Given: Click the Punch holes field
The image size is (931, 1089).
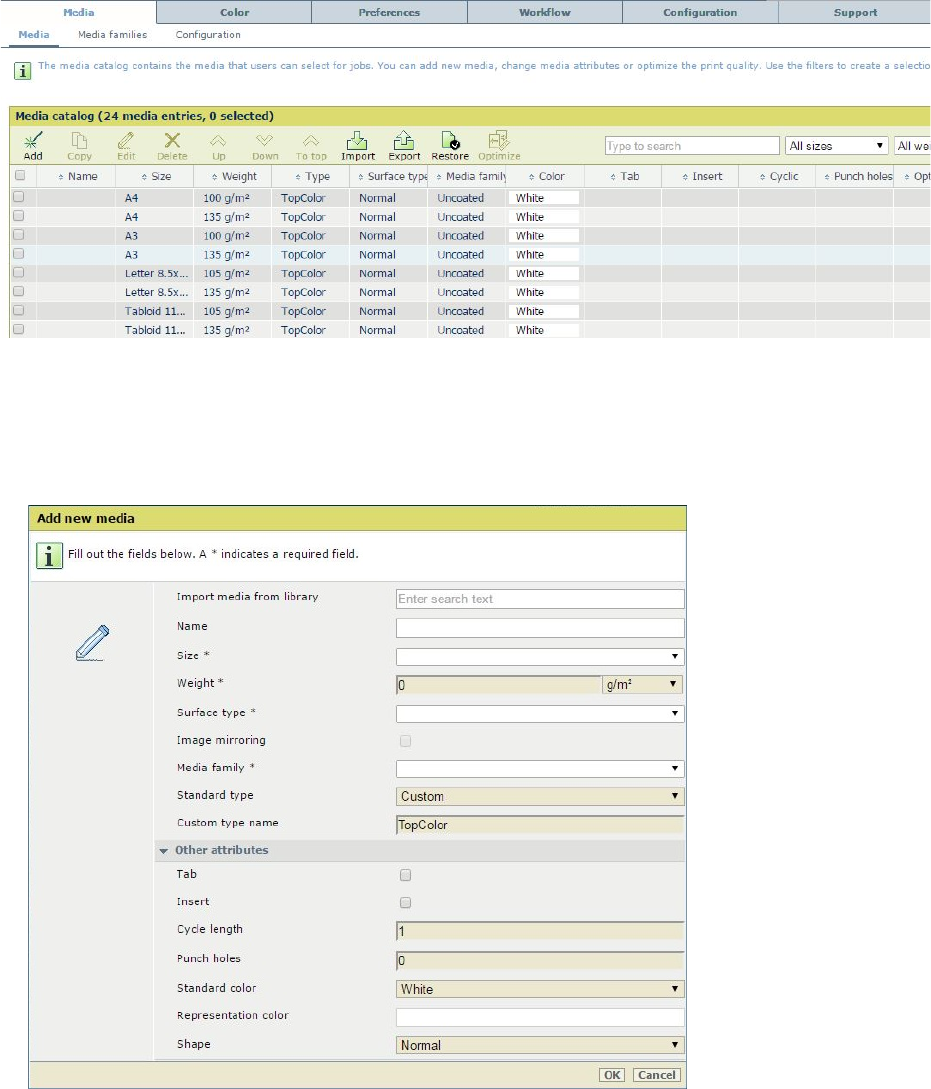Looking at the screenshot, I should (x=540, y=961).
